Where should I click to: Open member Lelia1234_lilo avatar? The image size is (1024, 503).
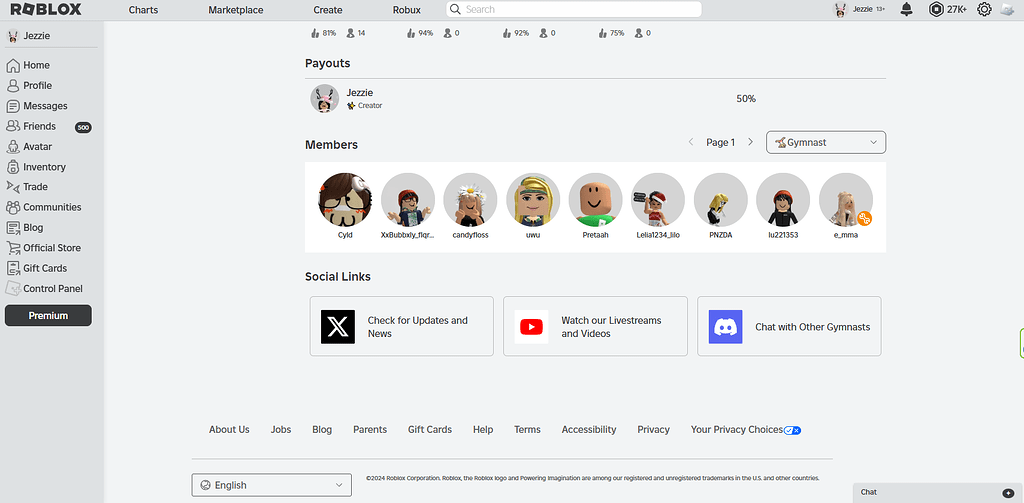pos(658,199)
